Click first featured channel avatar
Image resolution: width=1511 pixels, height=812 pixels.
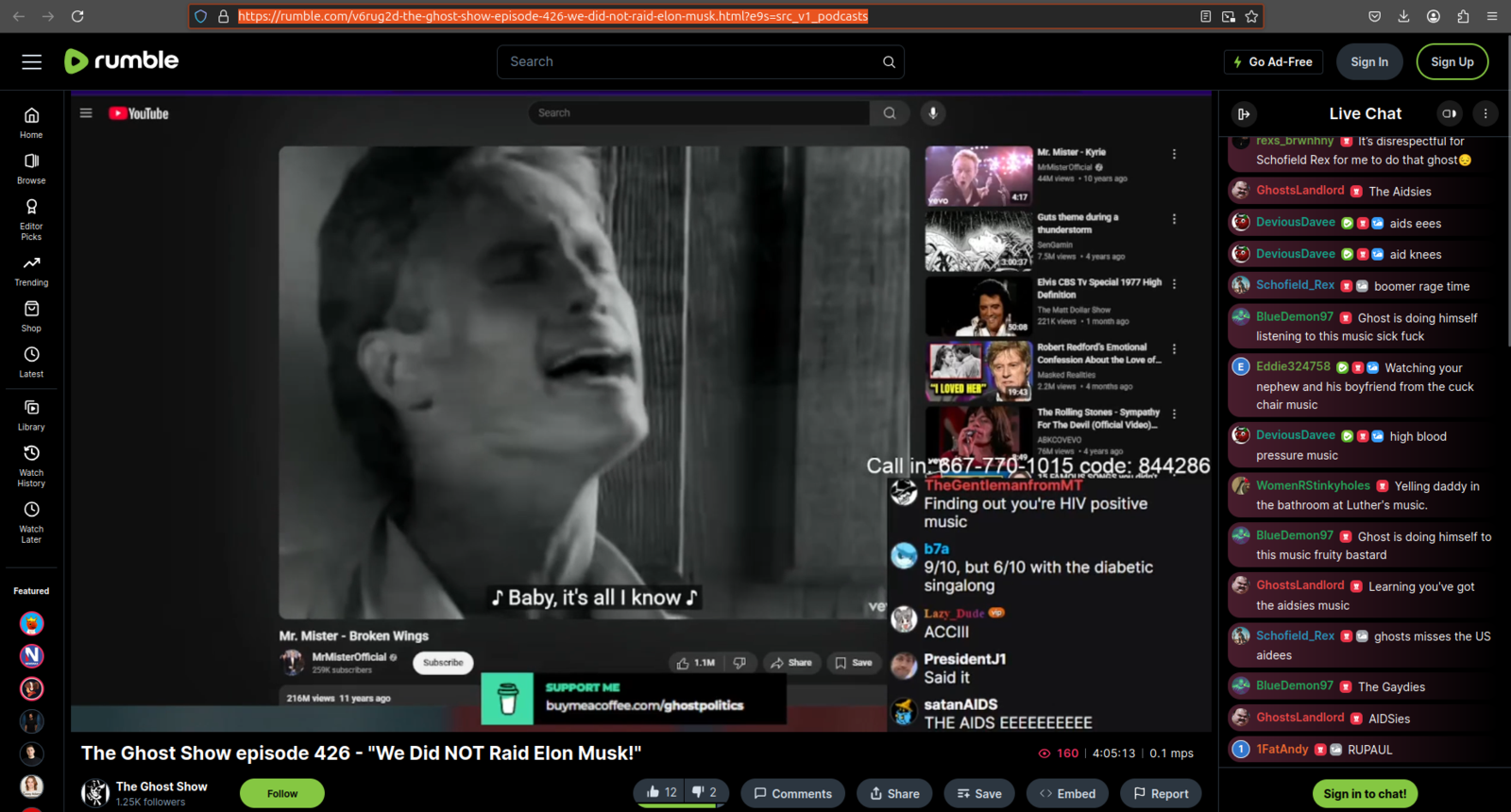(31, 623)
